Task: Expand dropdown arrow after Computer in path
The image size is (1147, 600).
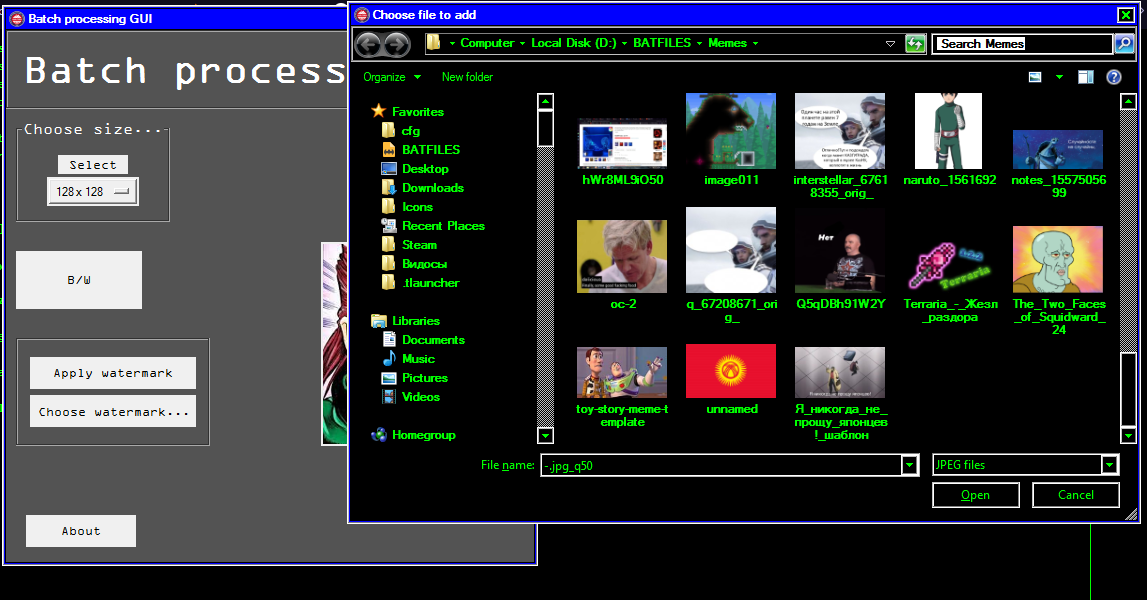Action: tap(522, 44)
